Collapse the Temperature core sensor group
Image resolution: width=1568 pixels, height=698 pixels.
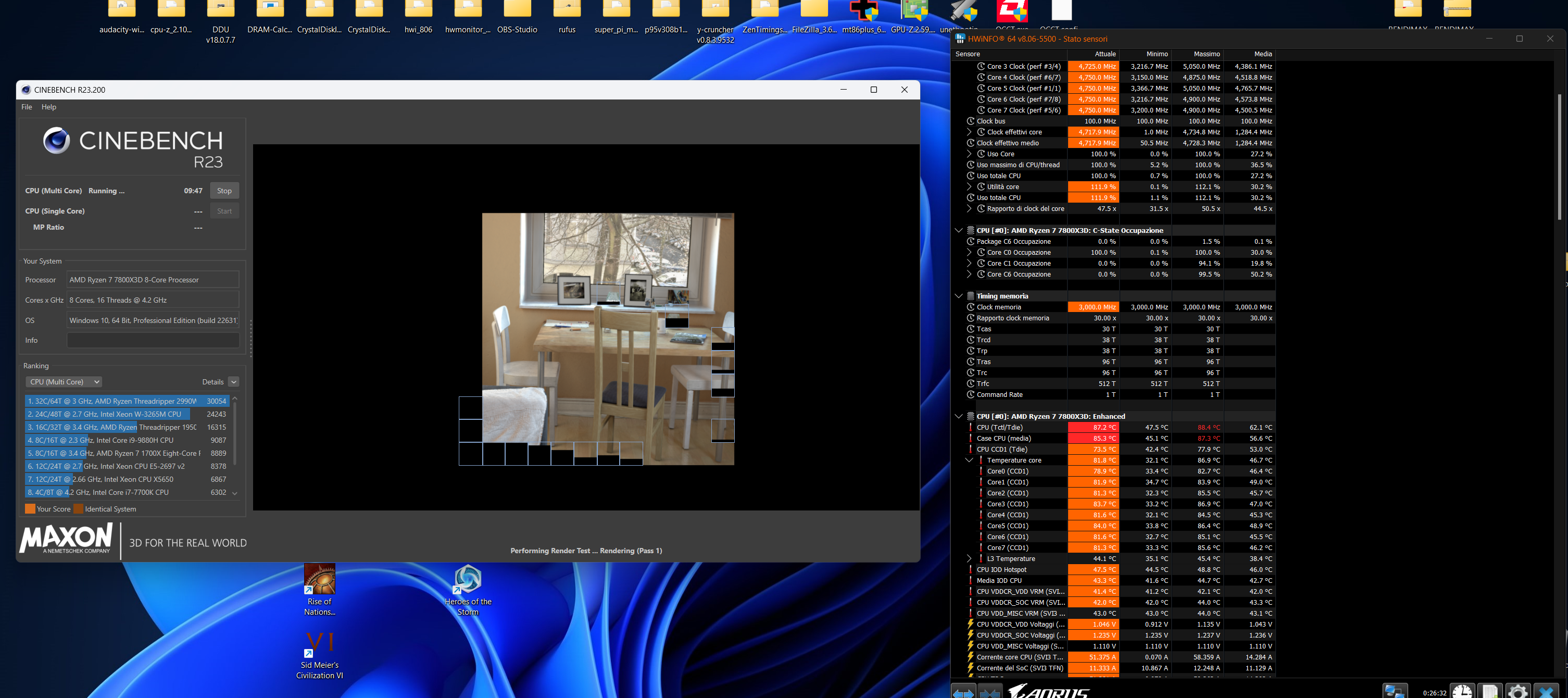tap(969, 460)
